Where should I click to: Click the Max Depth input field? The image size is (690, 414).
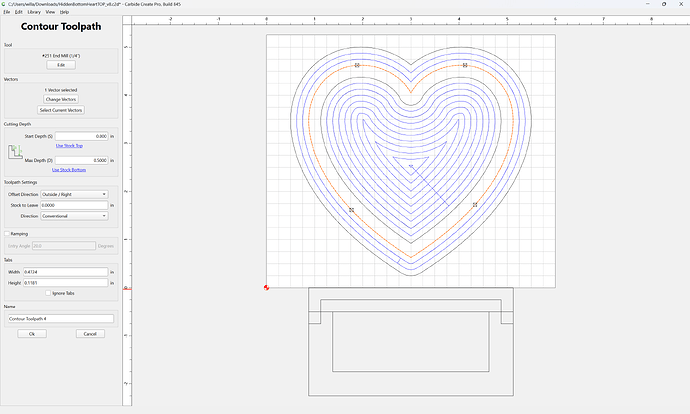tap(81, 160)
